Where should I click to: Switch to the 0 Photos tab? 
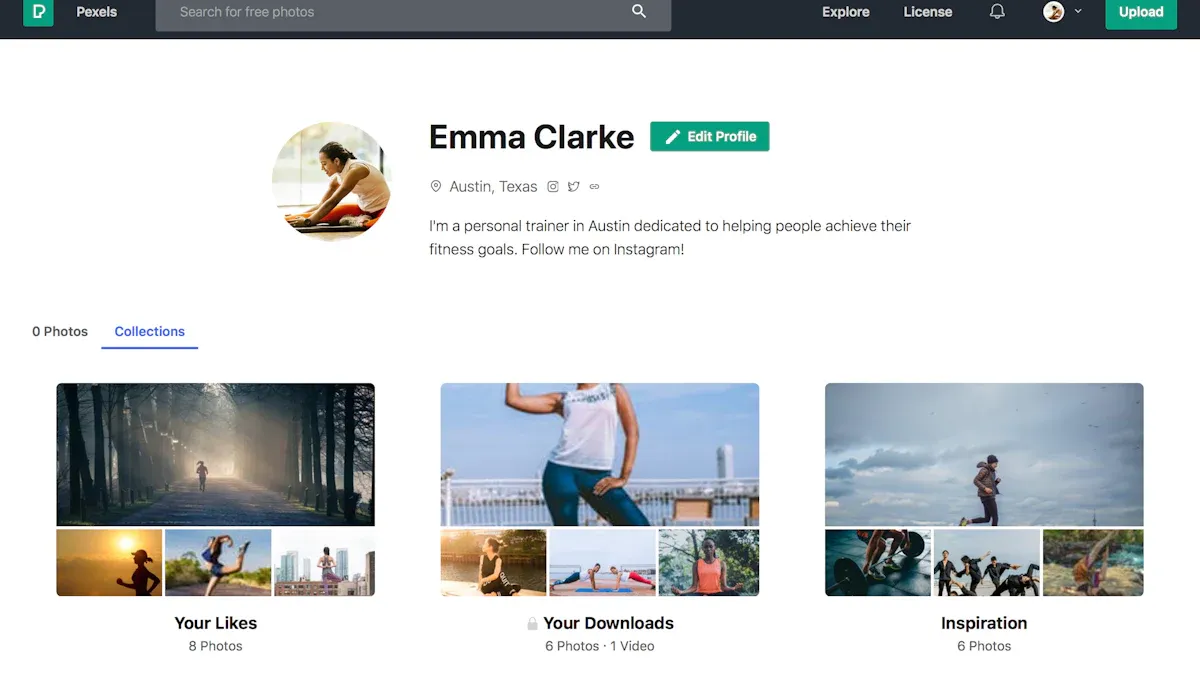point(60,331)
